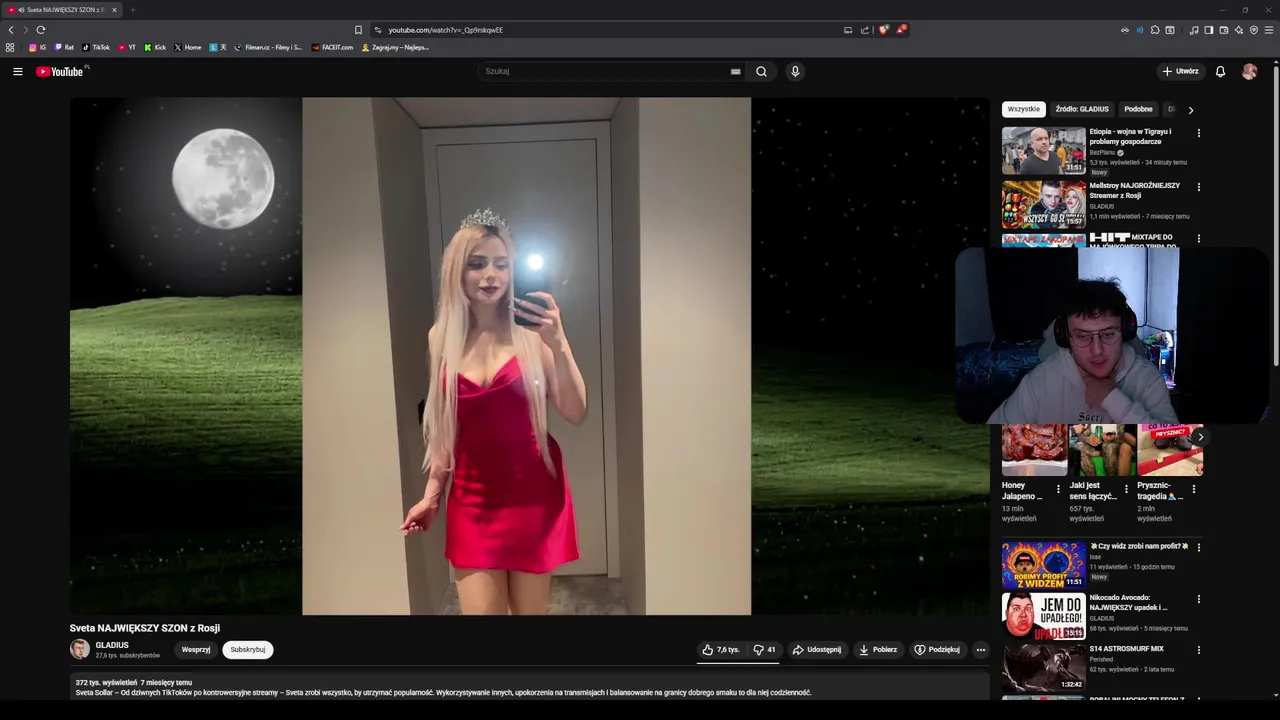Viewport: 1280px width, 720px height.
Task: Click the Udostępnij share button
Action: pyautogui.click(x=817, y=650)
